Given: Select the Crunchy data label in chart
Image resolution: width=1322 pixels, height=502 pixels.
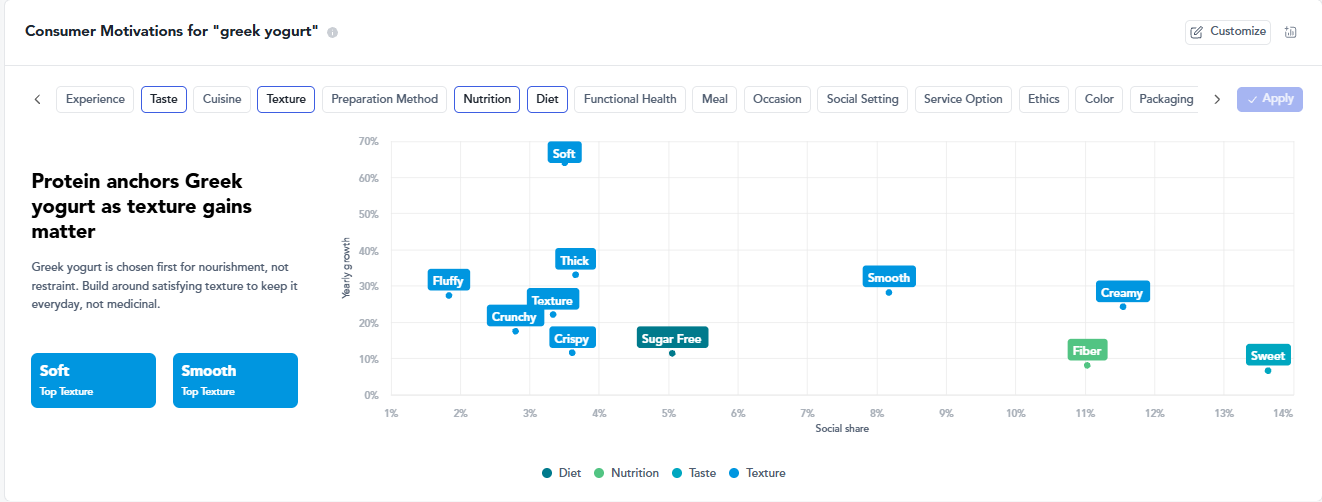Looking at the screenshot, I should pos(514,316).
